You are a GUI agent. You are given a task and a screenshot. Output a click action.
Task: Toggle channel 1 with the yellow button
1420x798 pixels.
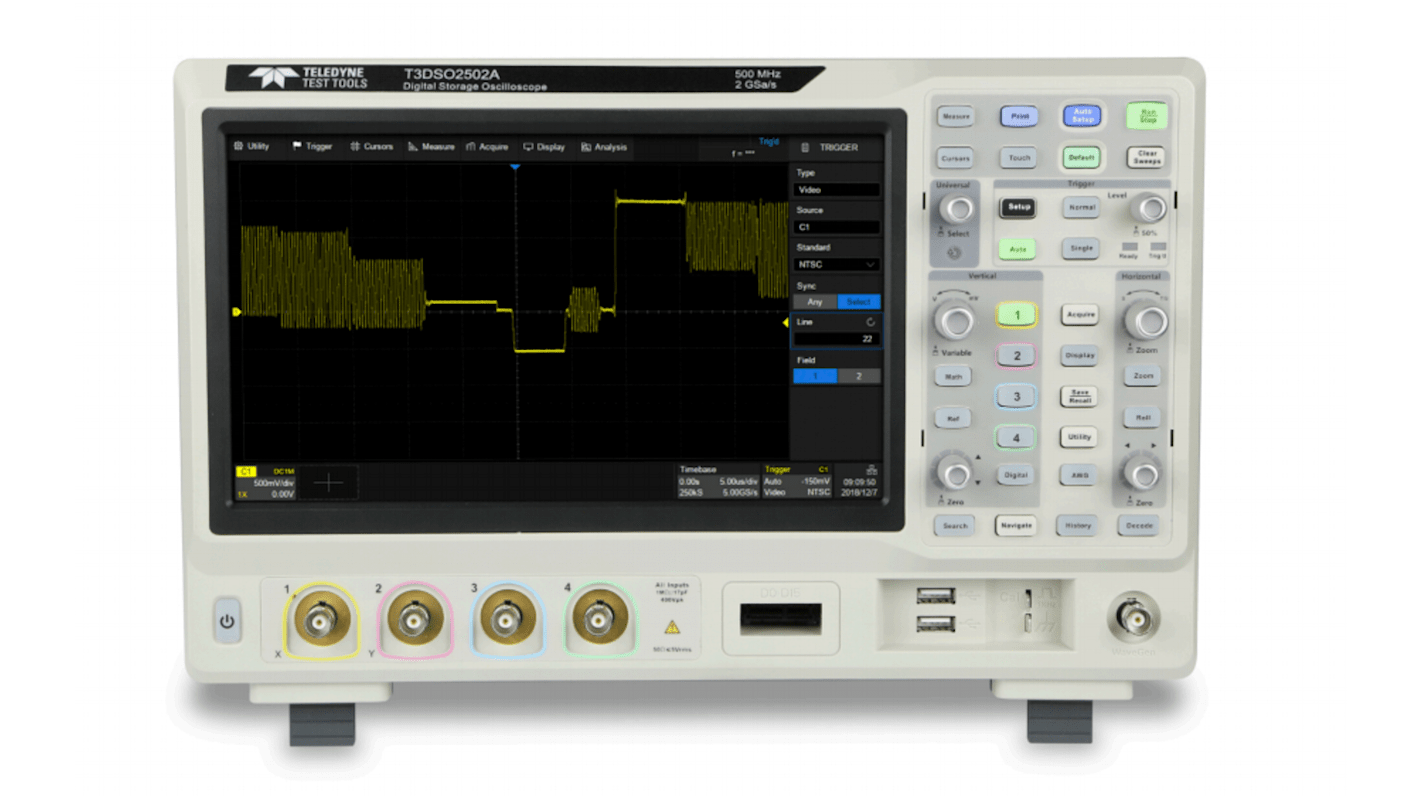tap(1016, 315)
